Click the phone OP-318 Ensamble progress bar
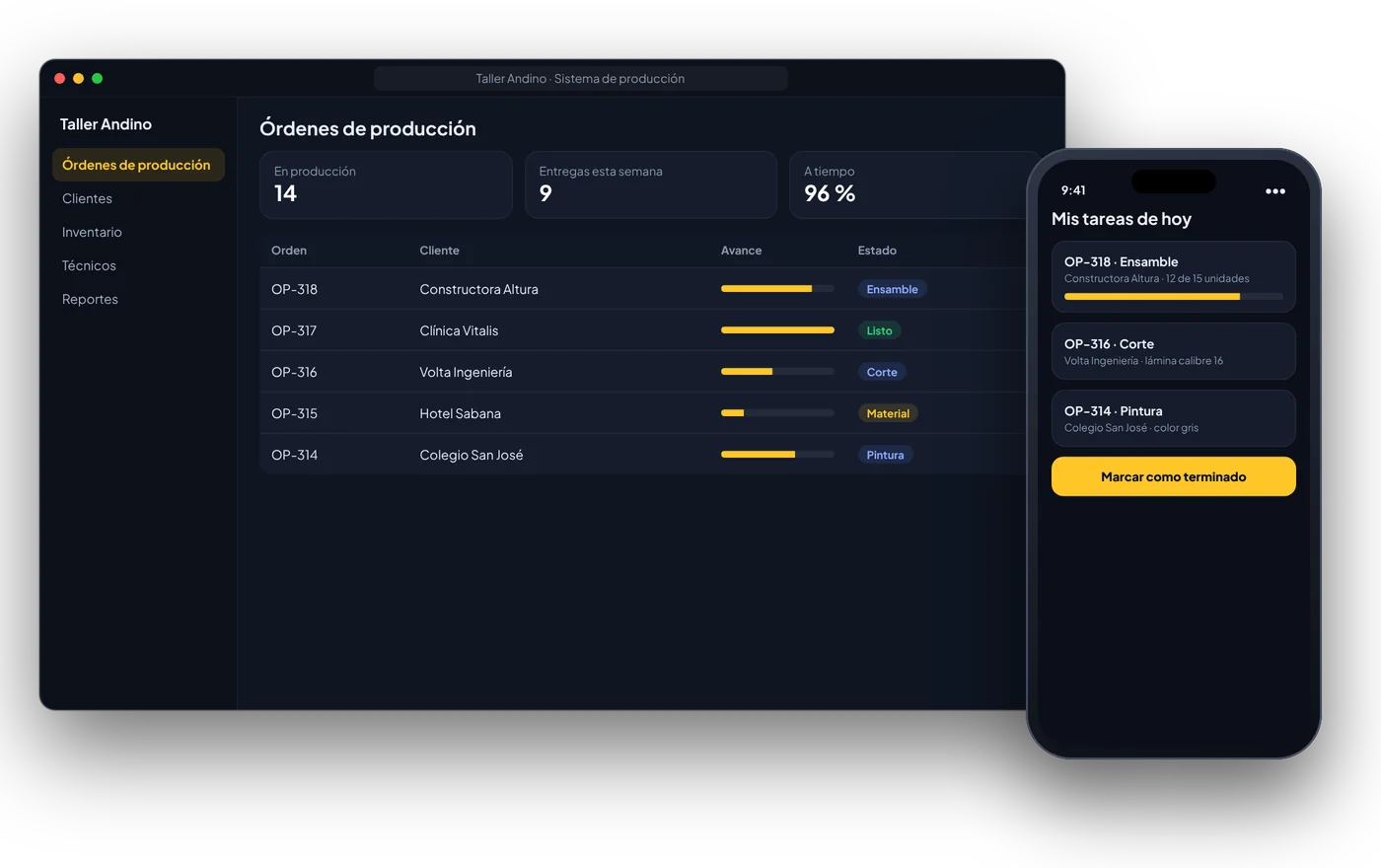1381x868 pixels. coord(1173,296)
